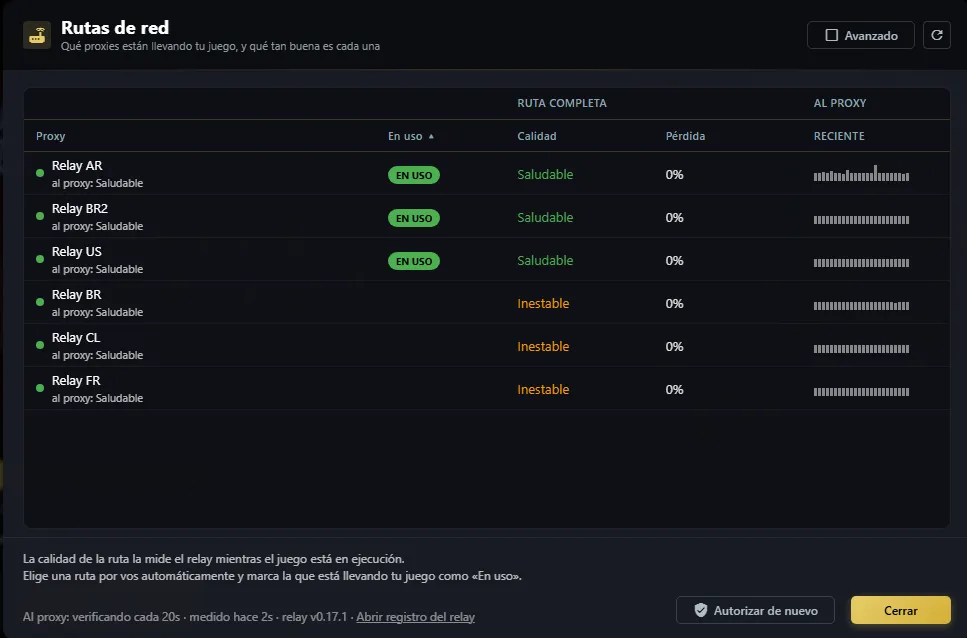Close the dialog with Cerrar button
This screenshot has width=967, height=638.
pos(900,610)
